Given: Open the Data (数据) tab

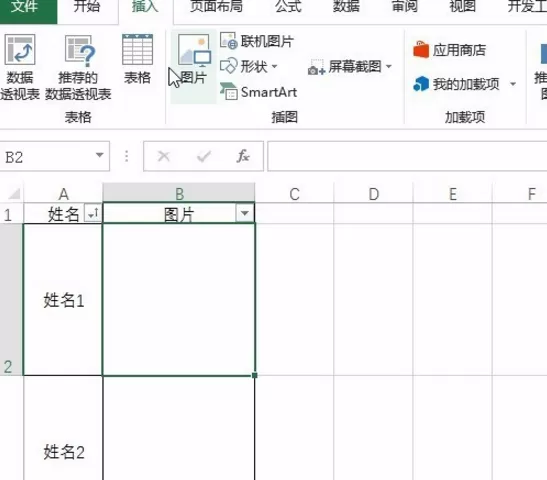Looking at the screenshot, I should (x=346, y=7).
